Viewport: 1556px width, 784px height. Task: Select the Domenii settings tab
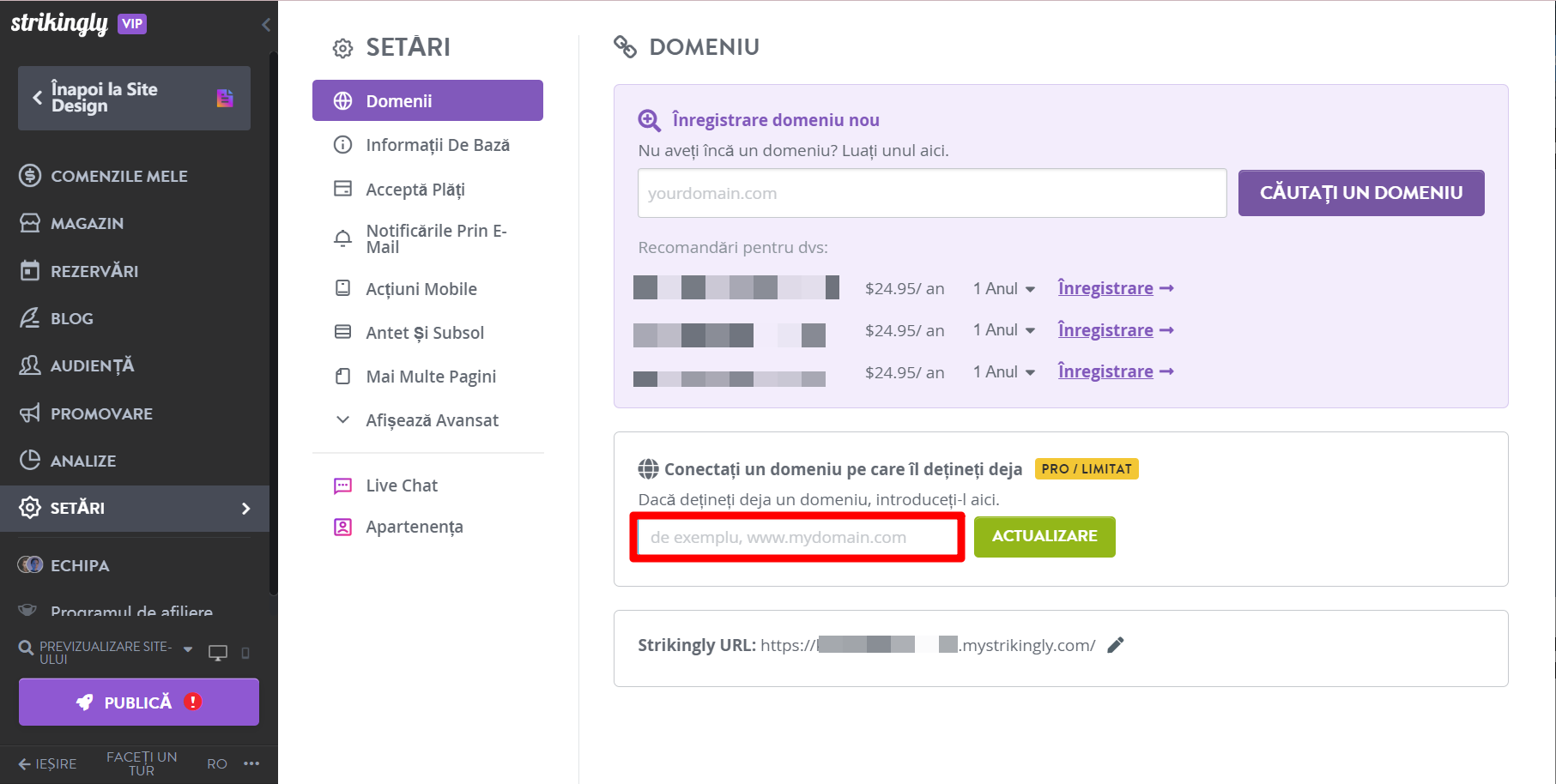tap(427, 100)
